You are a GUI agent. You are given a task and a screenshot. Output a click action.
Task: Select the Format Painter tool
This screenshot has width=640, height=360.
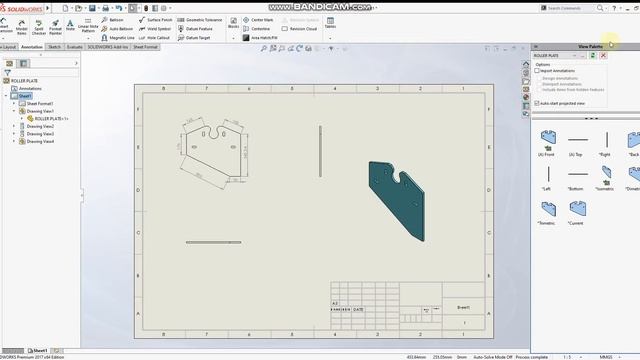pos(56,27)
